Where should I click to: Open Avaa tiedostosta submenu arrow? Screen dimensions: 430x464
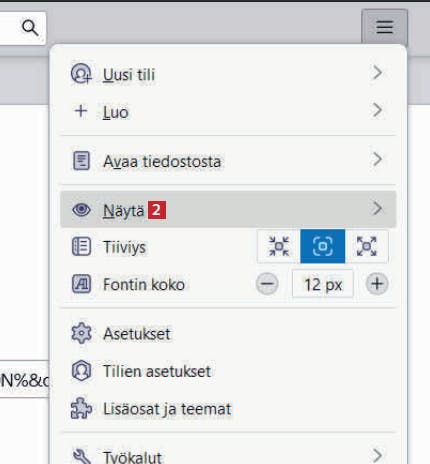click(x=377, y=159)
